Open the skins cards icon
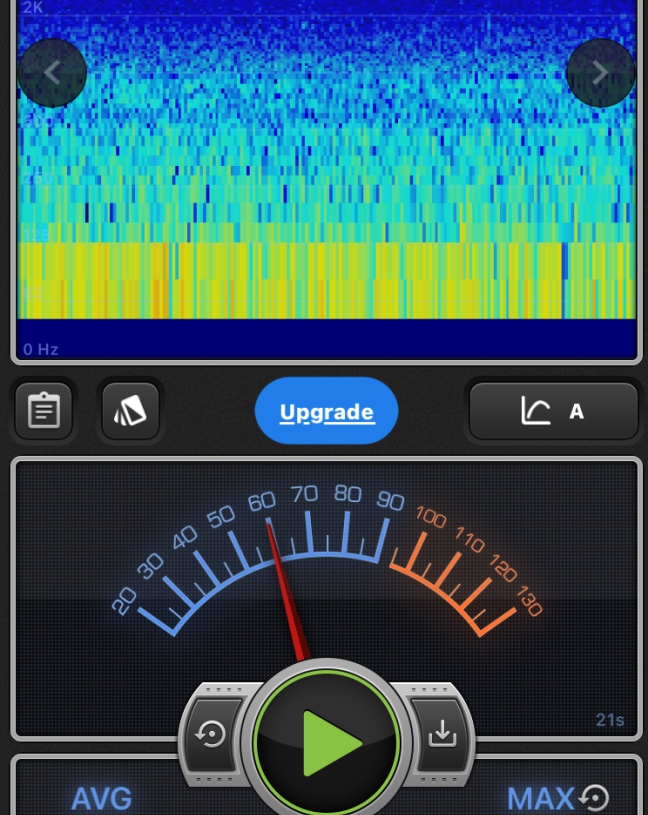This screenshot has width=648, height=815. [130, 411]
